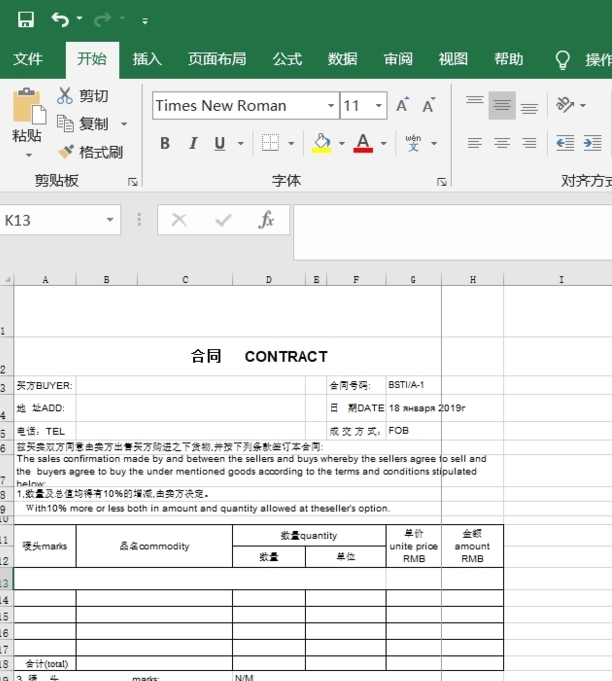The height and width of the screenshot is (681, 612).
Task: Click the 复制 copy button
Action: point(83,124)
